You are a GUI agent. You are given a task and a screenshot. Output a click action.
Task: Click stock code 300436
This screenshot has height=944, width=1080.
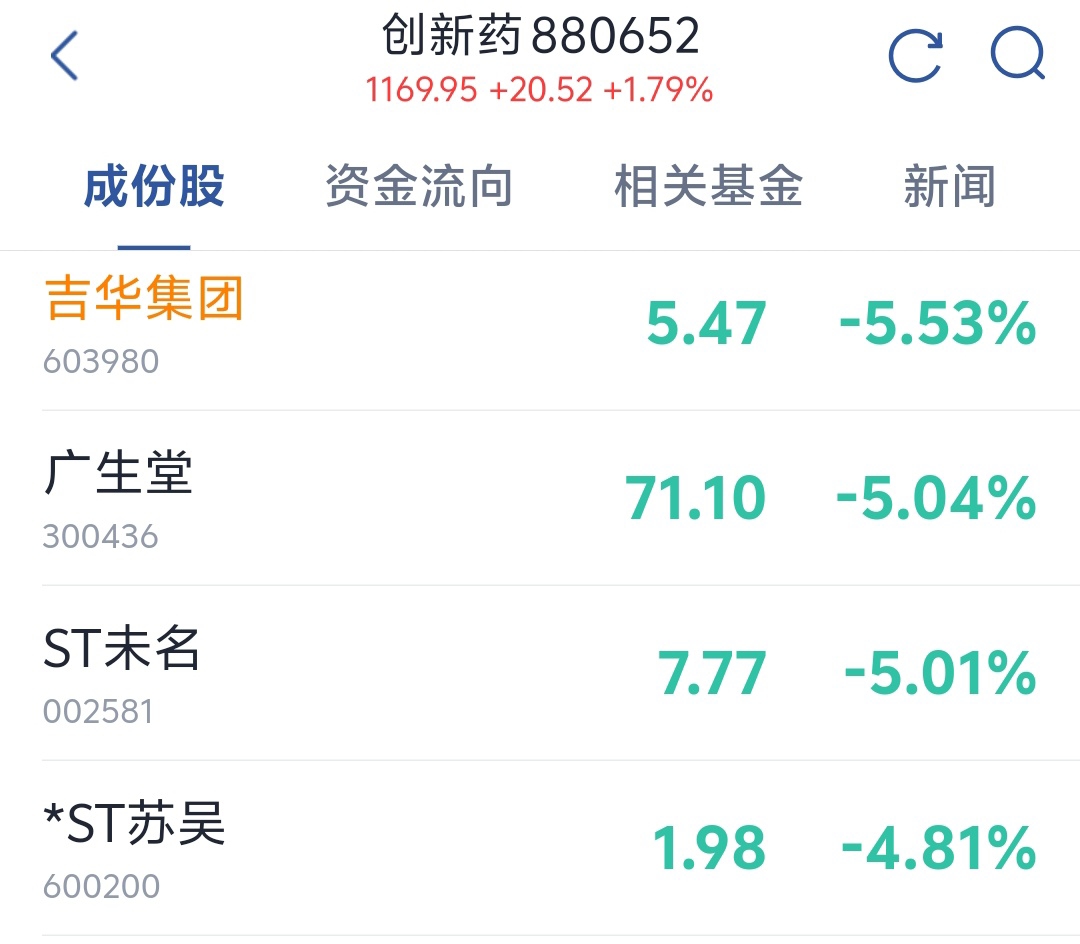(101, 536)
